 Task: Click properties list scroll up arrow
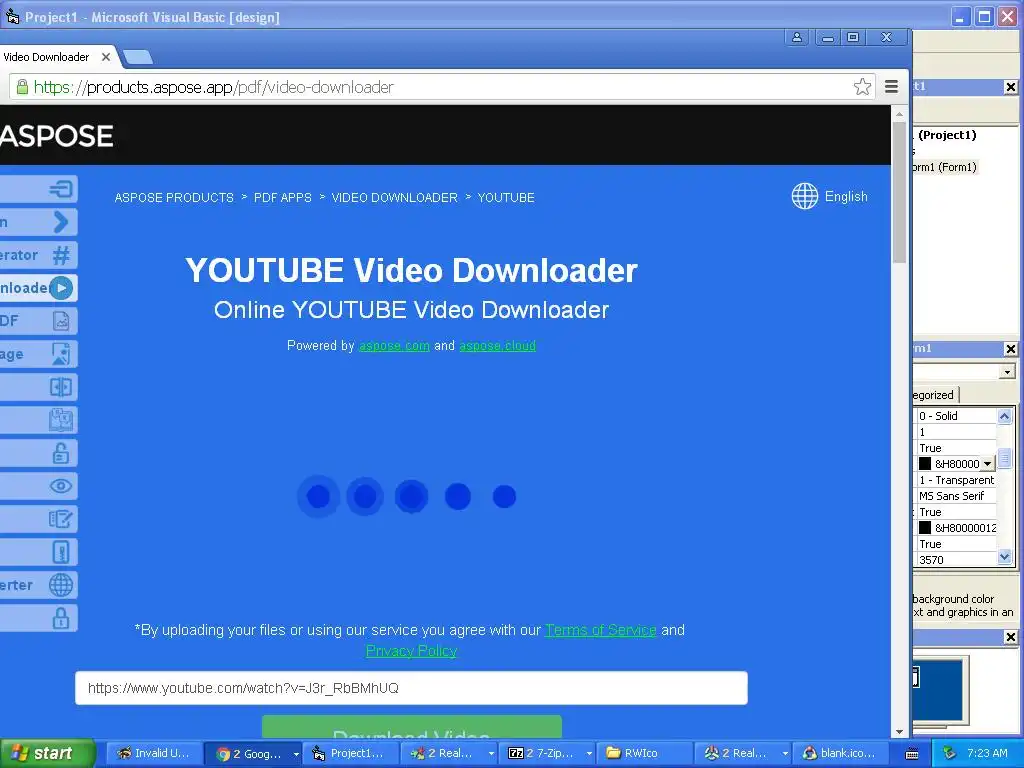coord(1004,416)
